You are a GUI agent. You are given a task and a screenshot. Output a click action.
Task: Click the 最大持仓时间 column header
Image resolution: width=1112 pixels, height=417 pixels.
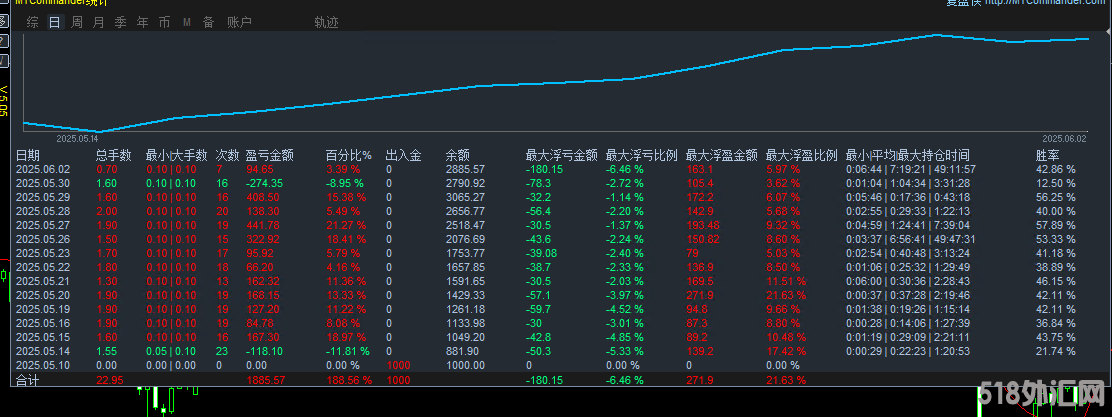[x=934, y=155]
